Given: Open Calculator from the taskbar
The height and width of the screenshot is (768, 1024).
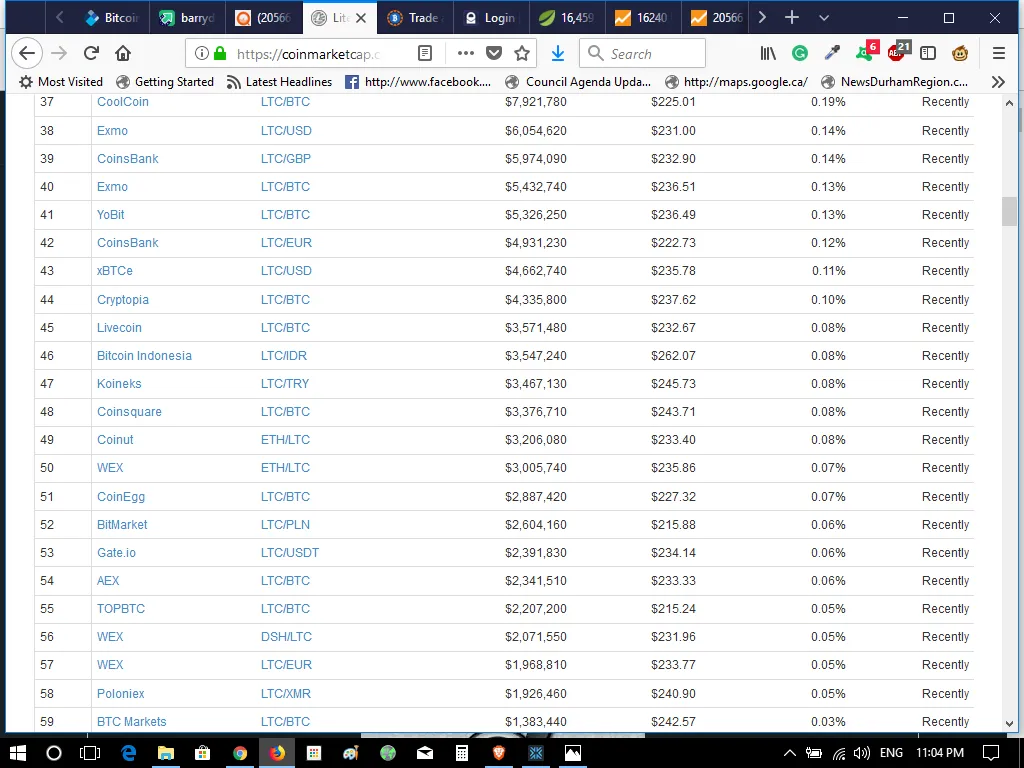Looking at the screenshot, I should [462, 753].
